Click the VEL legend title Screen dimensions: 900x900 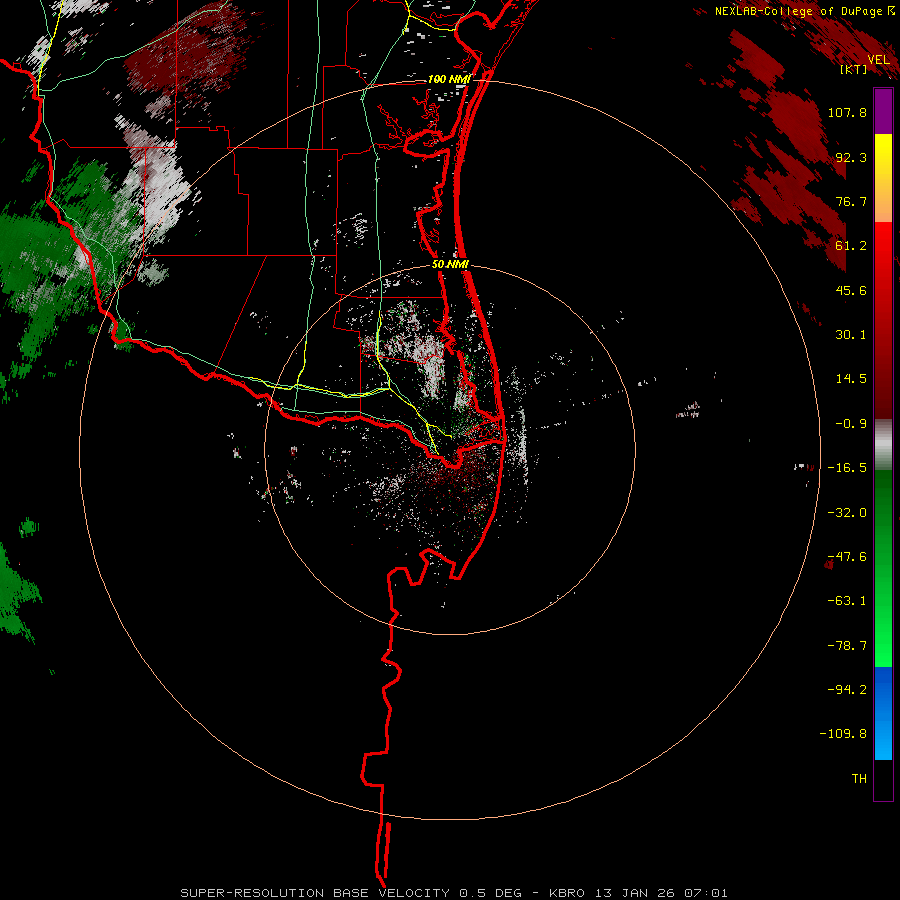(x=878, y=60)
